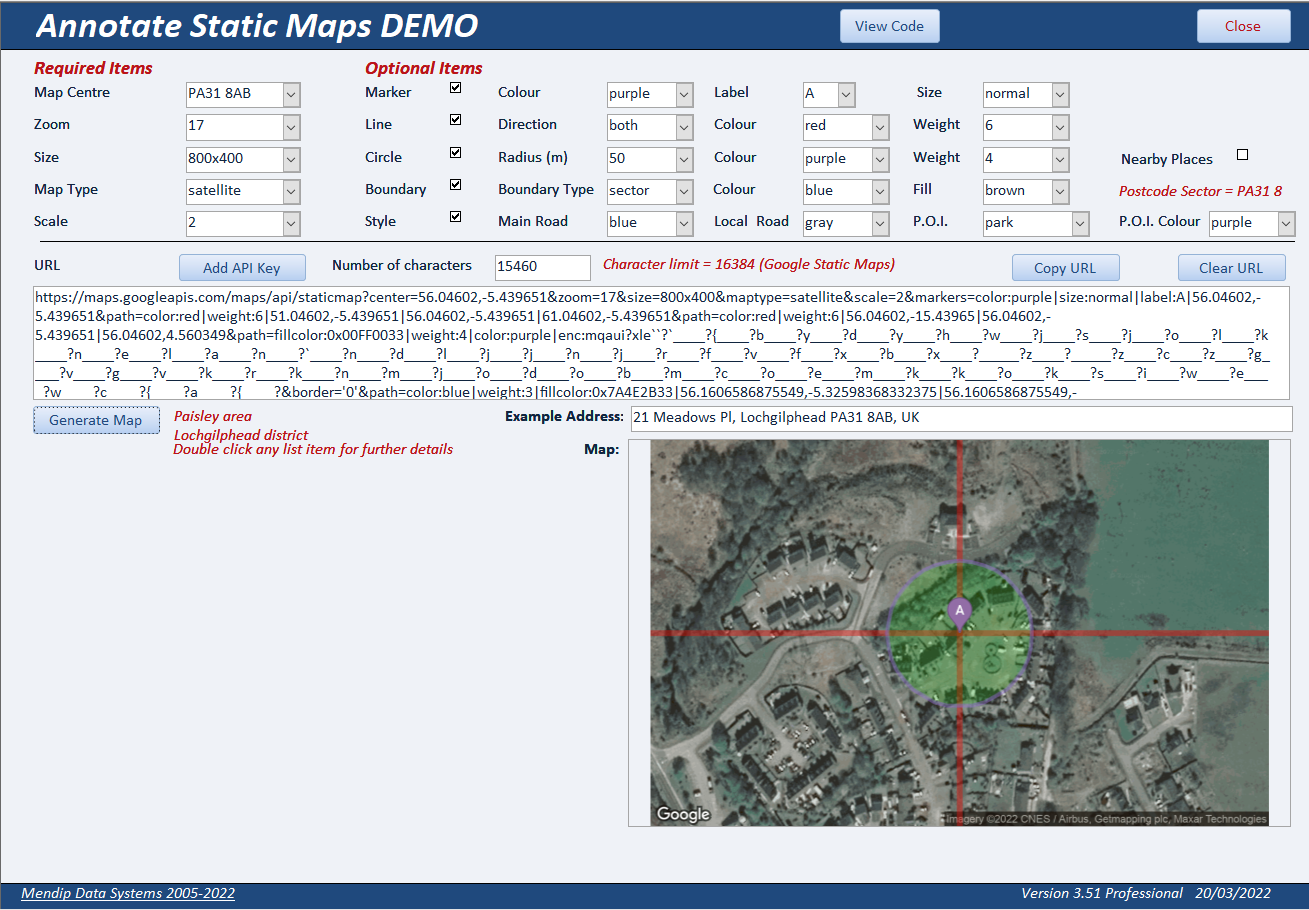
Task: Click the Number of characters field
Action: tap(543, 267)
